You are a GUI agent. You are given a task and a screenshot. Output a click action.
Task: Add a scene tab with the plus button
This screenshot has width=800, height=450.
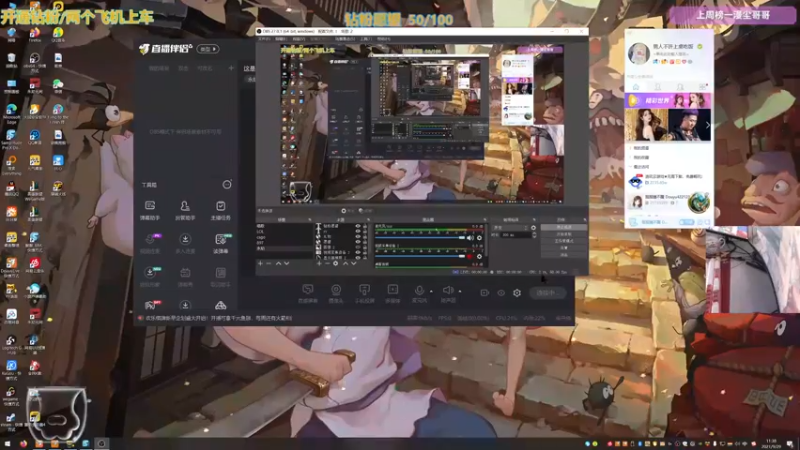[231, 68]
